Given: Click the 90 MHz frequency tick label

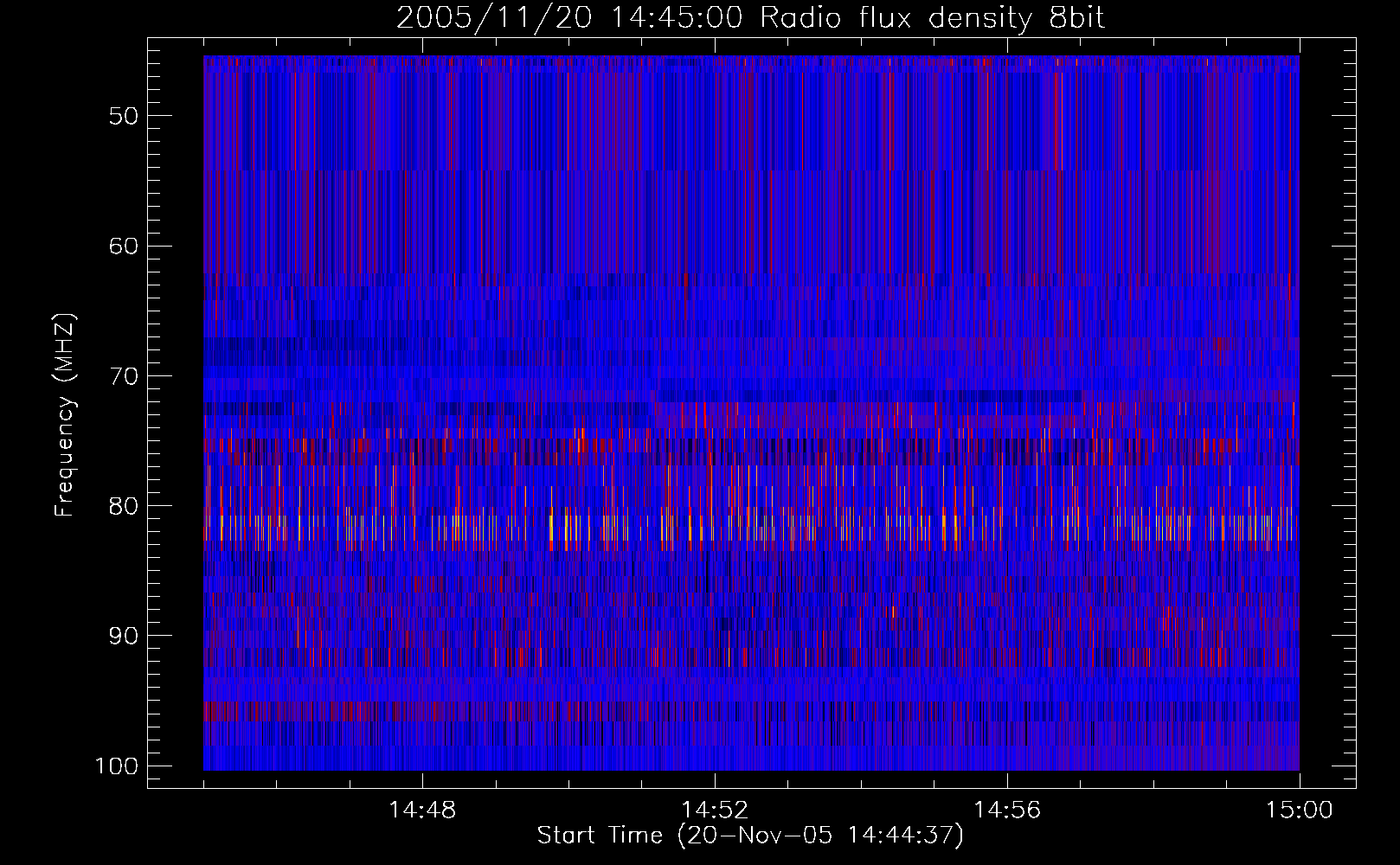Looking at the screenshot, I should point(123,636).
